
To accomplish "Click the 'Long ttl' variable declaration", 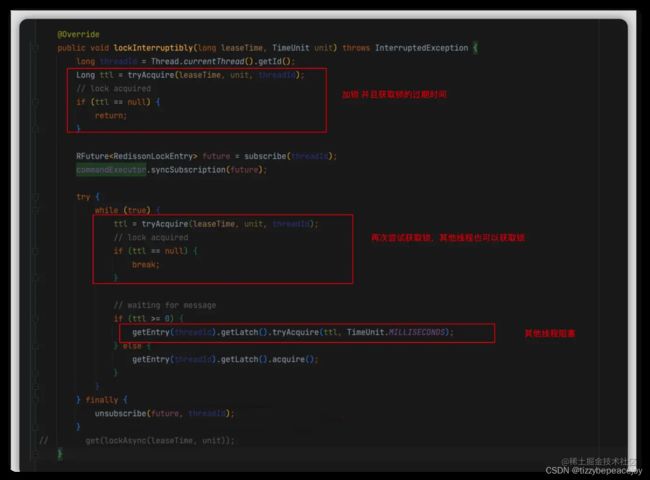I will point(95,75).
